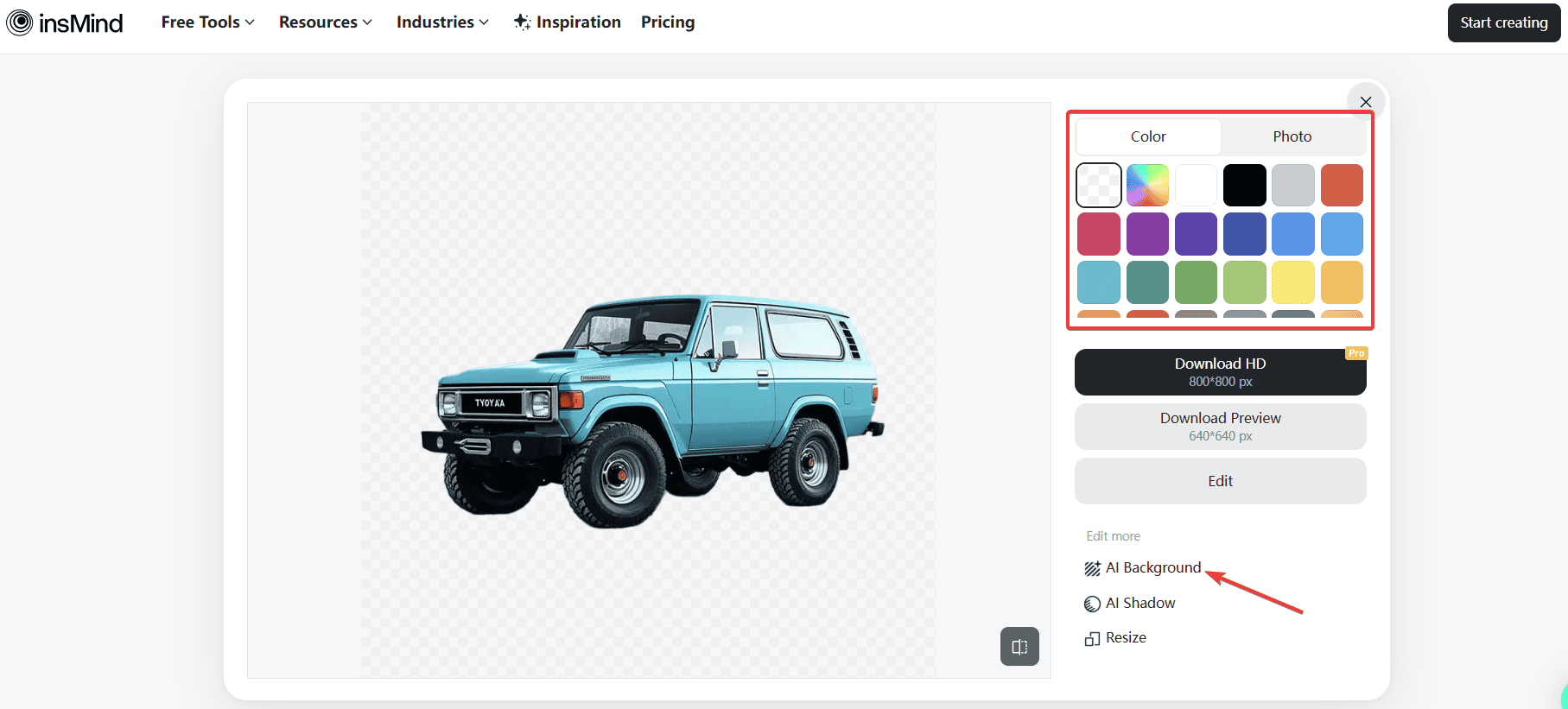
Task: Select the white background swatch
Action: tap(1196, 186)
